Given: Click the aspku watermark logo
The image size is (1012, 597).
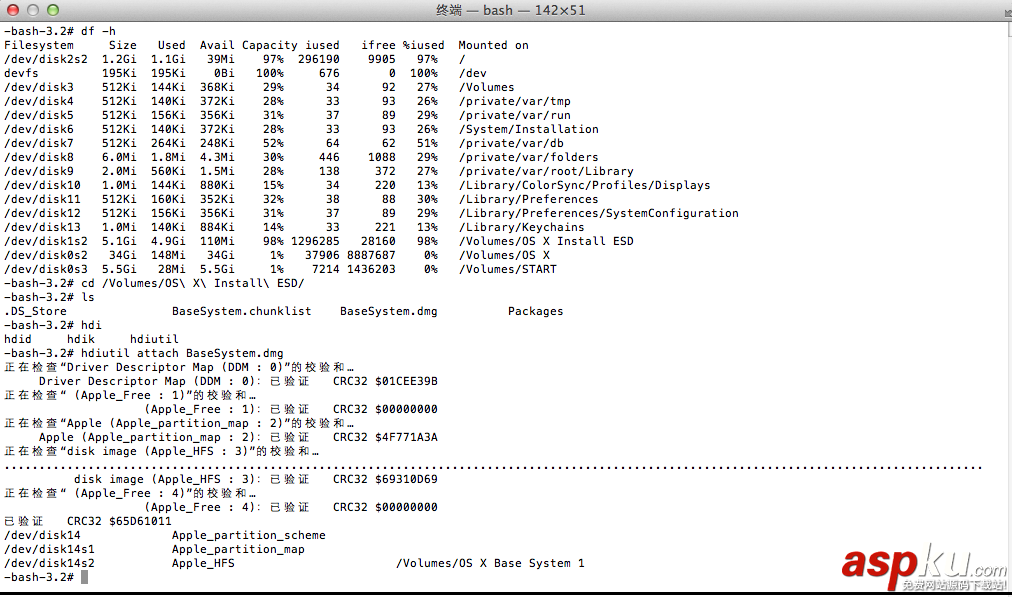Looking at the screenshot, I should tap(922, 565).
